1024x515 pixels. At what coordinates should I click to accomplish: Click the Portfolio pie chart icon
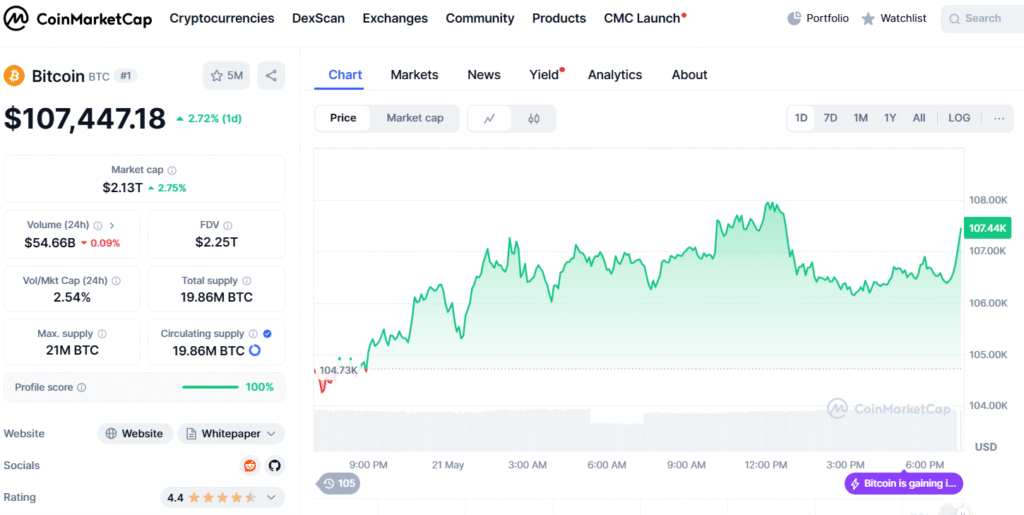click(794, 18)
